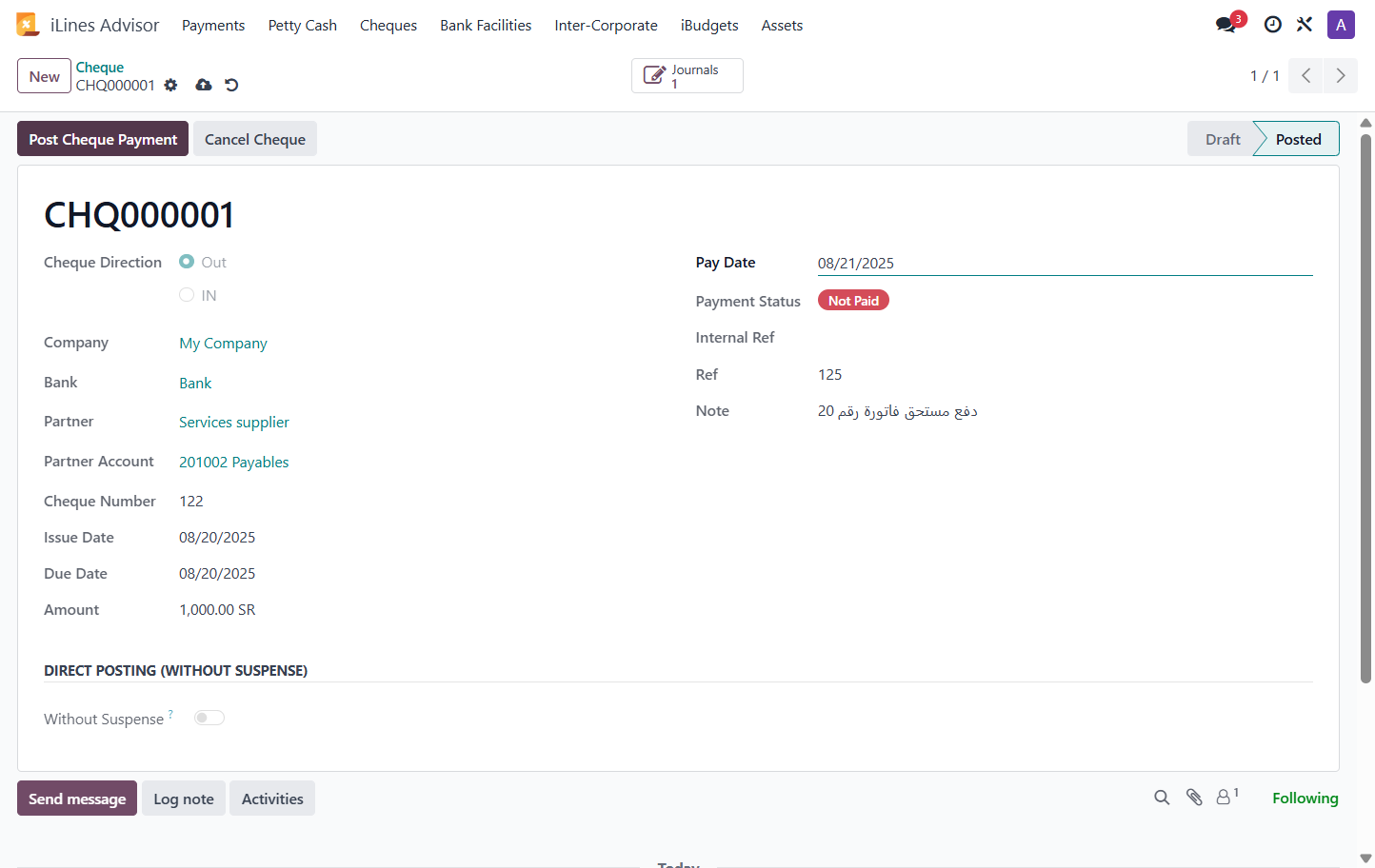Image resolution: width=1375 pixels, height=868 pixels.
Task: Click the Log note button
Action: click(x=184, y=799)
